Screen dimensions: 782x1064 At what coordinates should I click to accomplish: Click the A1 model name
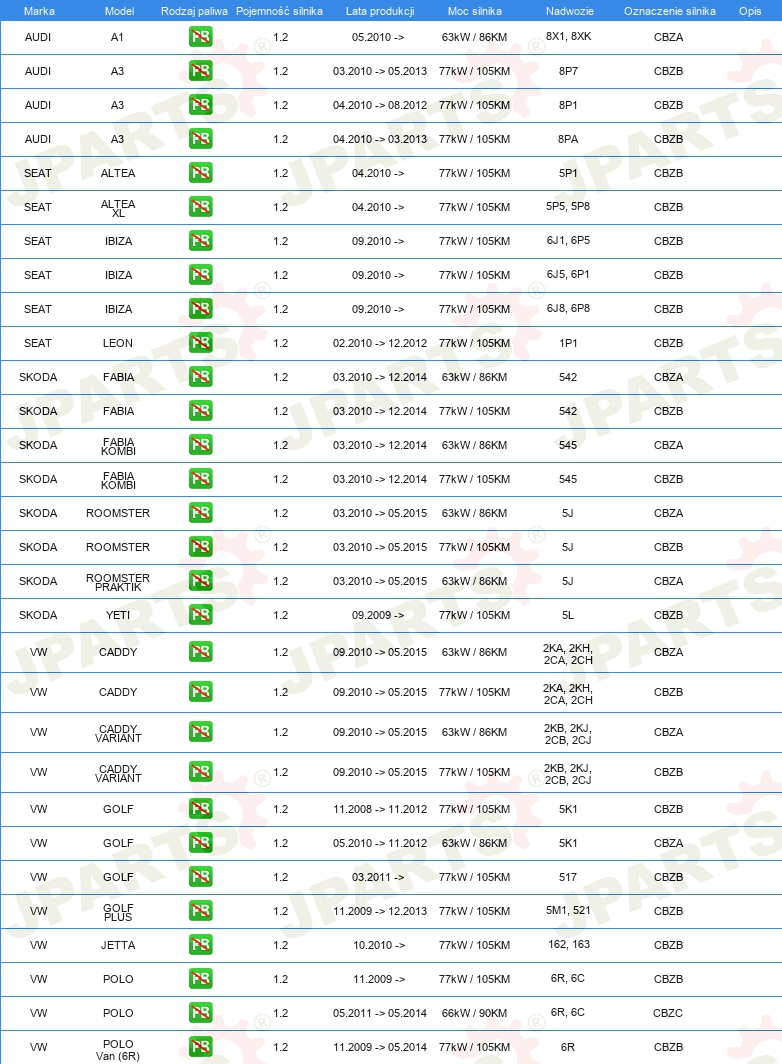point(117,37)
